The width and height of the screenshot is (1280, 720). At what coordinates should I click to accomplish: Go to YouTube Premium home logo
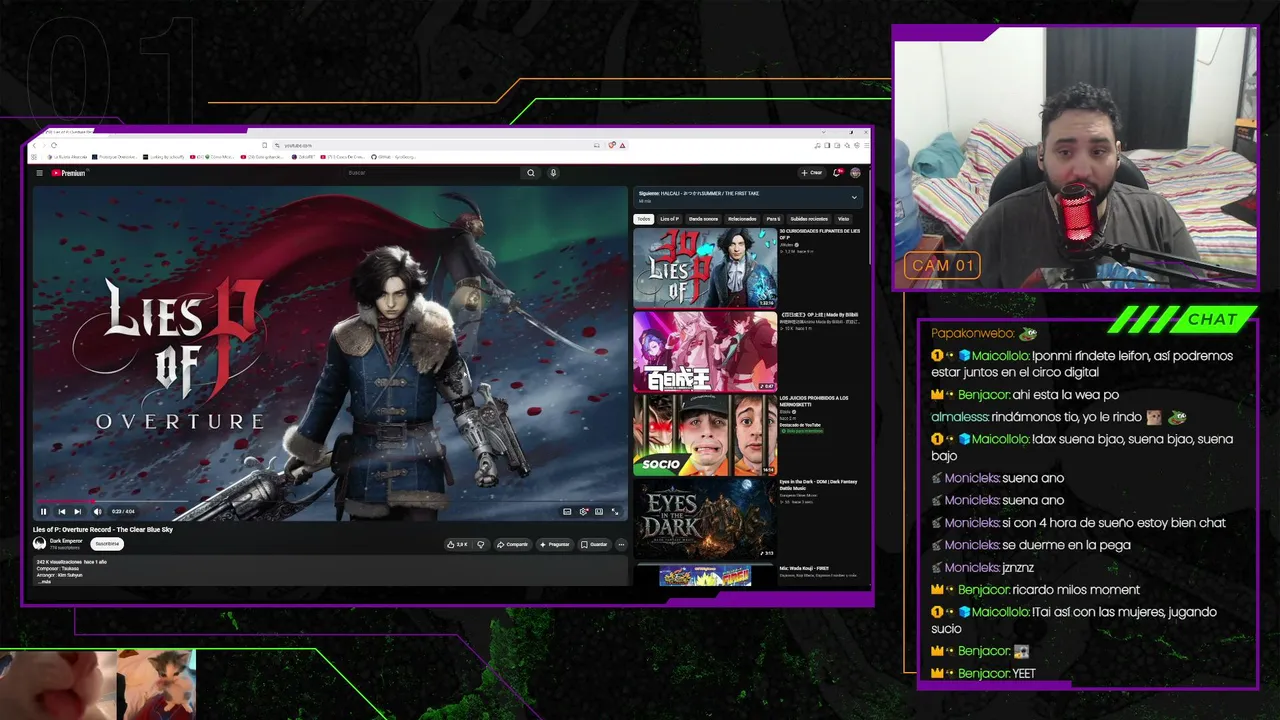point(69,173)
